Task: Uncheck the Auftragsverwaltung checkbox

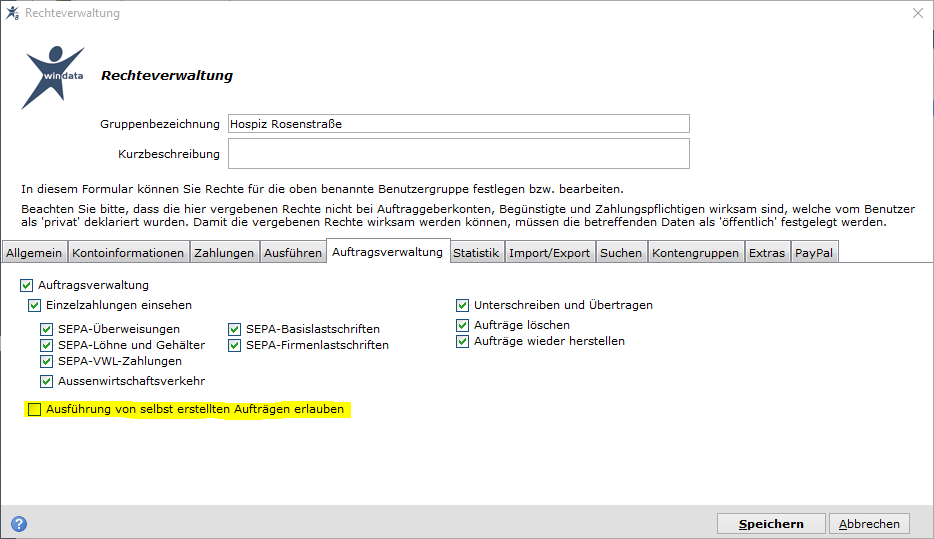Action: pyautogui.click(x=26, y=285)
